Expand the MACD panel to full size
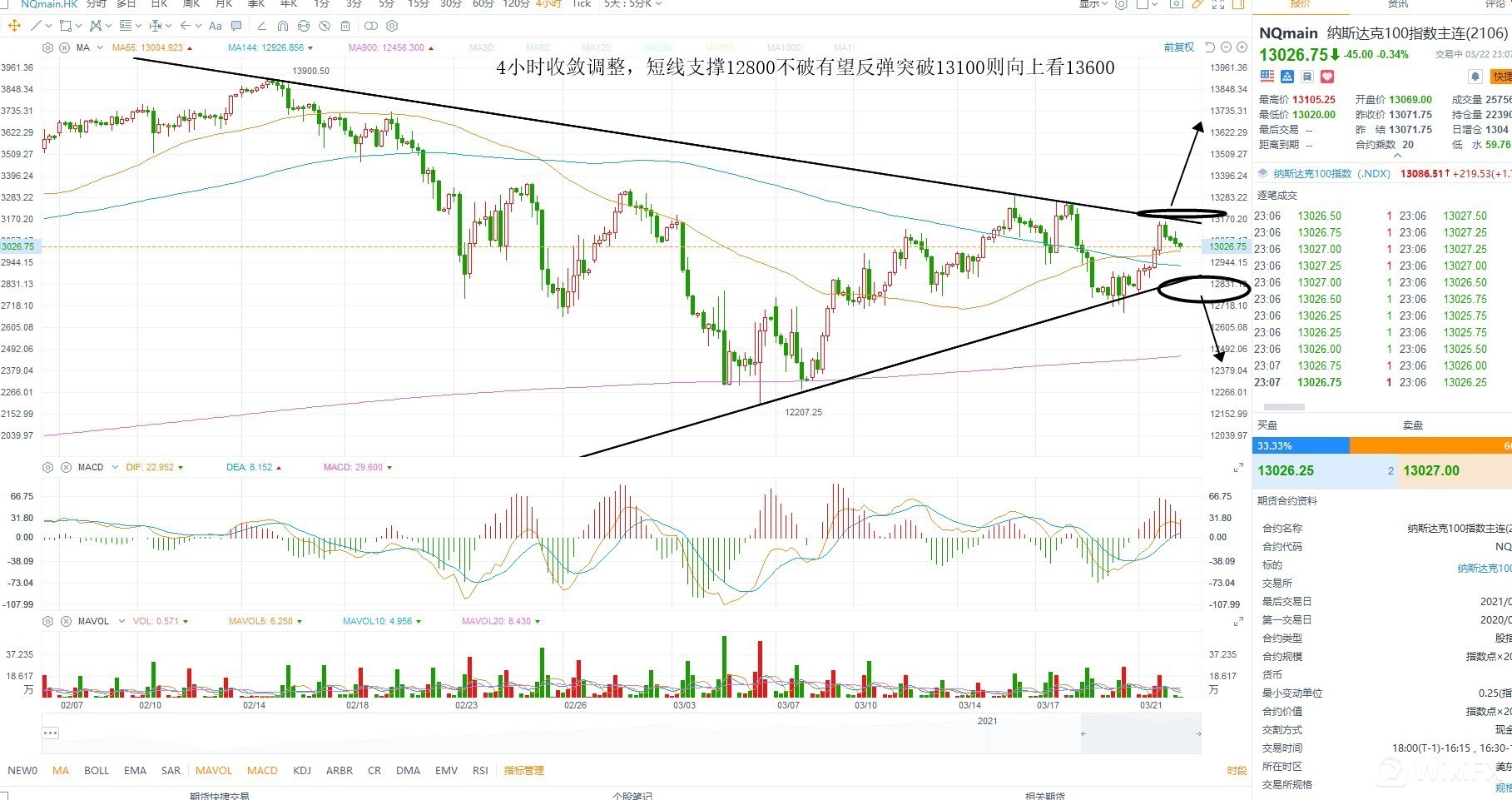Viewport: 1512px width, 800px height. pyautogui.click(x=1238, y=468)
